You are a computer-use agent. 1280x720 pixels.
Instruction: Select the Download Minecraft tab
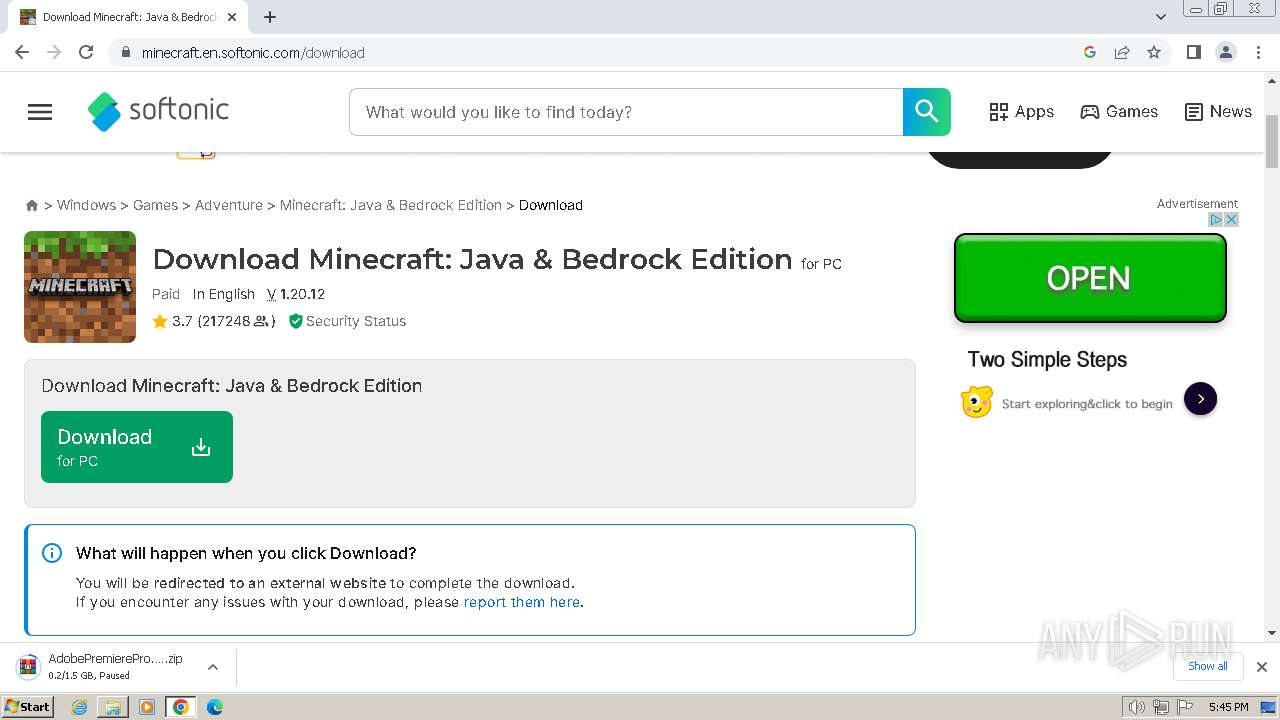(128, 17)
